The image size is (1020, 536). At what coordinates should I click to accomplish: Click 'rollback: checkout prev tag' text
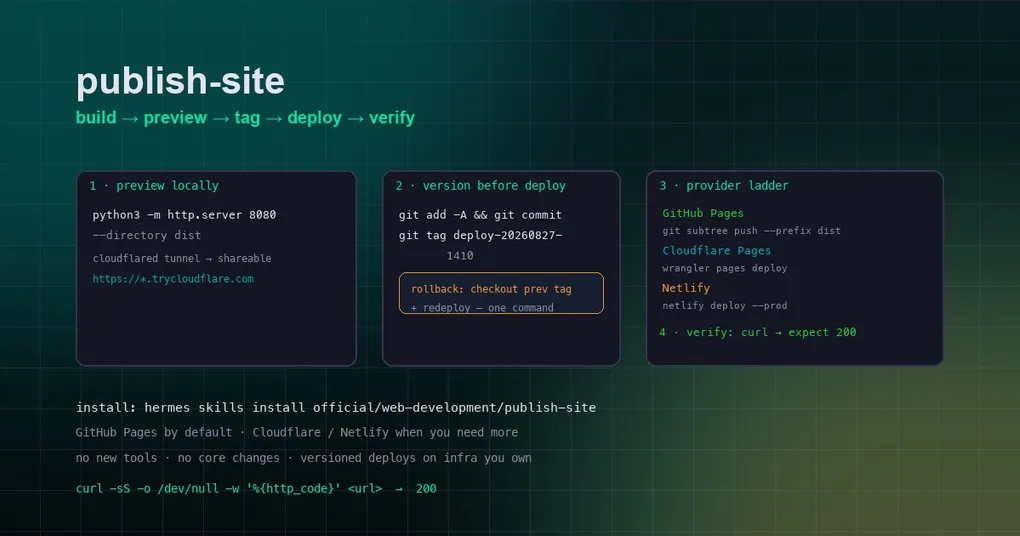[491, 289]
